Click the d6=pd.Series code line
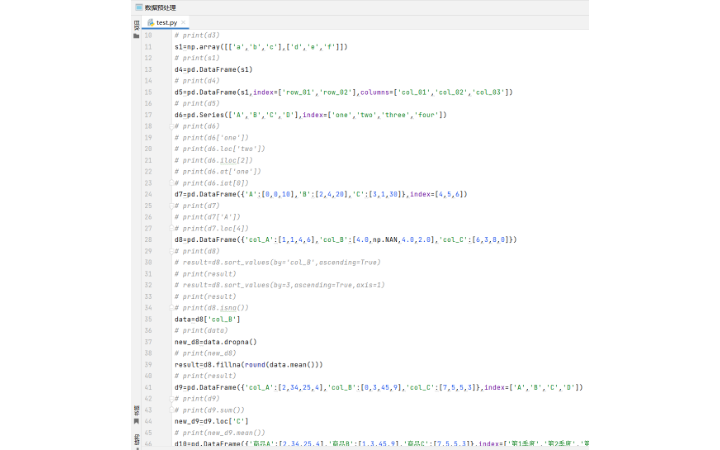This screenshot has width=720, height=450. pyautogui.click(x=310, y=115)
